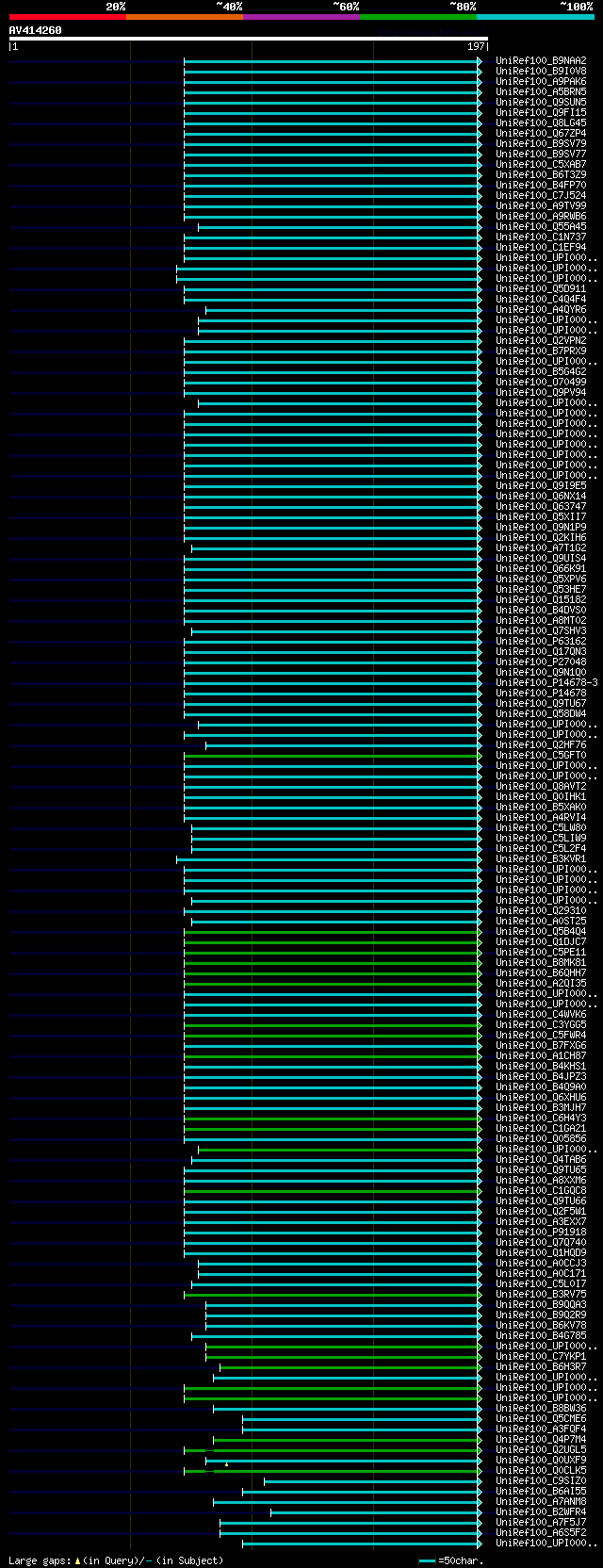This screenshot has height=1568, width=603.
Task: Select hit UniRef100_B2WFR4
Action: point(541,1511)
